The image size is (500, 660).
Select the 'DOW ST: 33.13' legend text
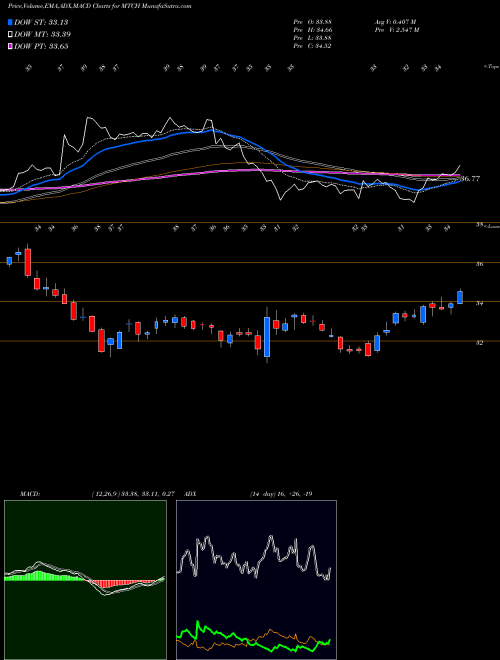coord(41,22)
